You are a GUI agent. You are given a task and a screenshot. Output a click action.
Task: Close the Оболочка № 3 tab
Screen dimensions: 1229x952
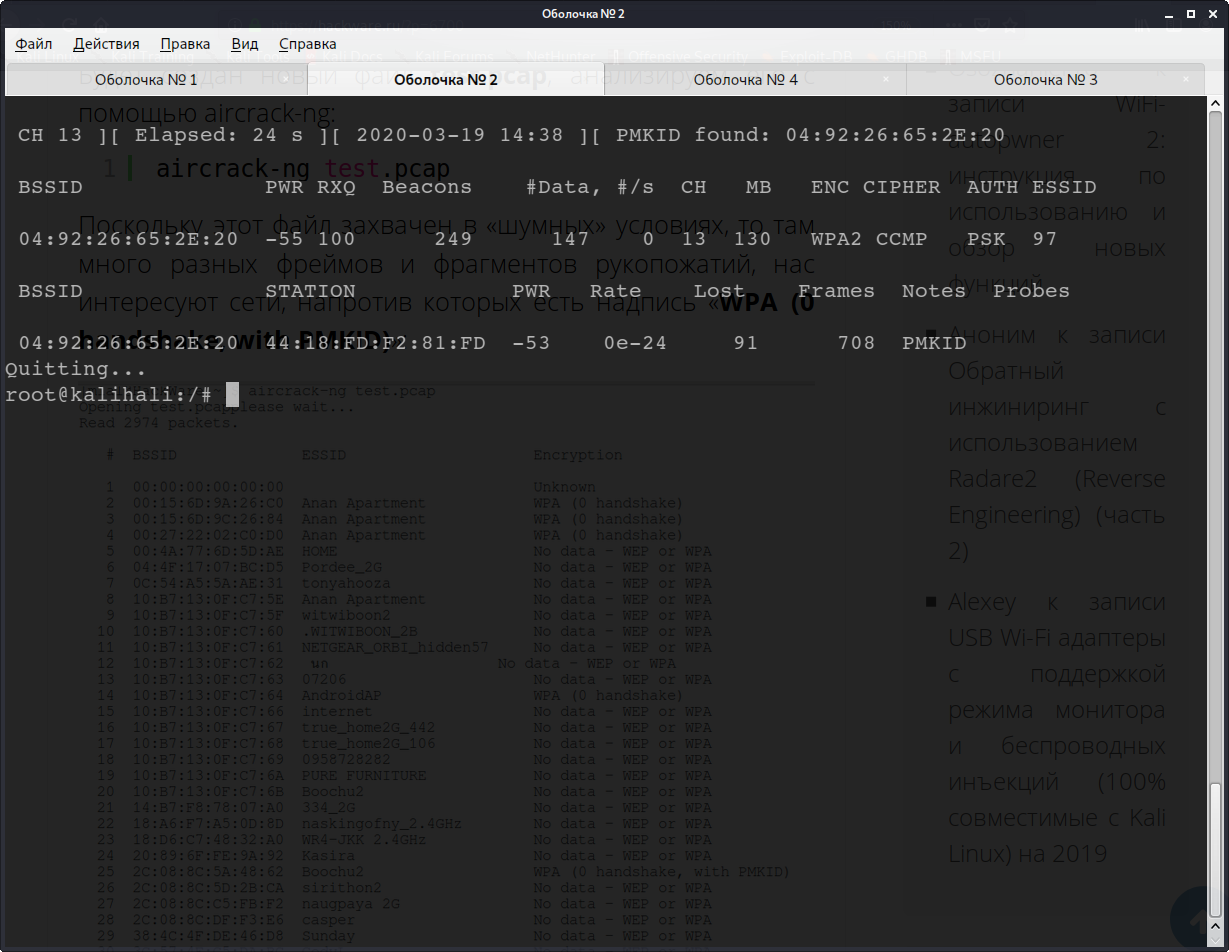tap(1186, 78)
